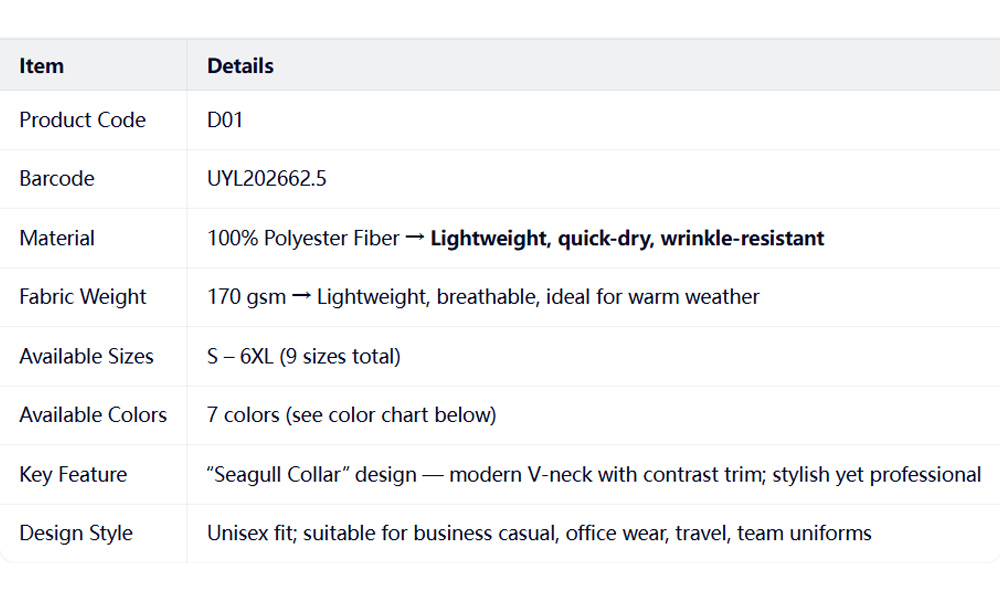Click the product code value "D01"
Image resolution: width=1000 pixels, height=600 pixels.
(x=225, y=120)
